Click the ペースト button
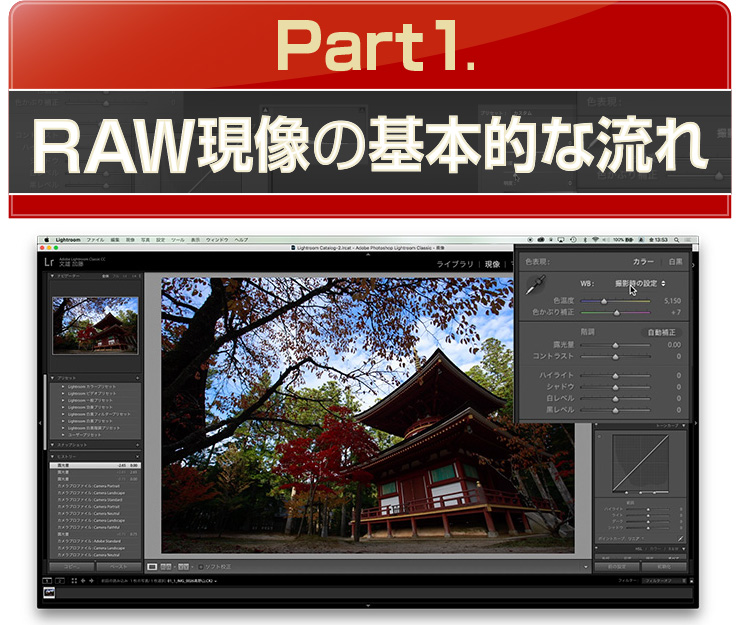The width and height of the screenshot is (740, 625). click(119, 566)
